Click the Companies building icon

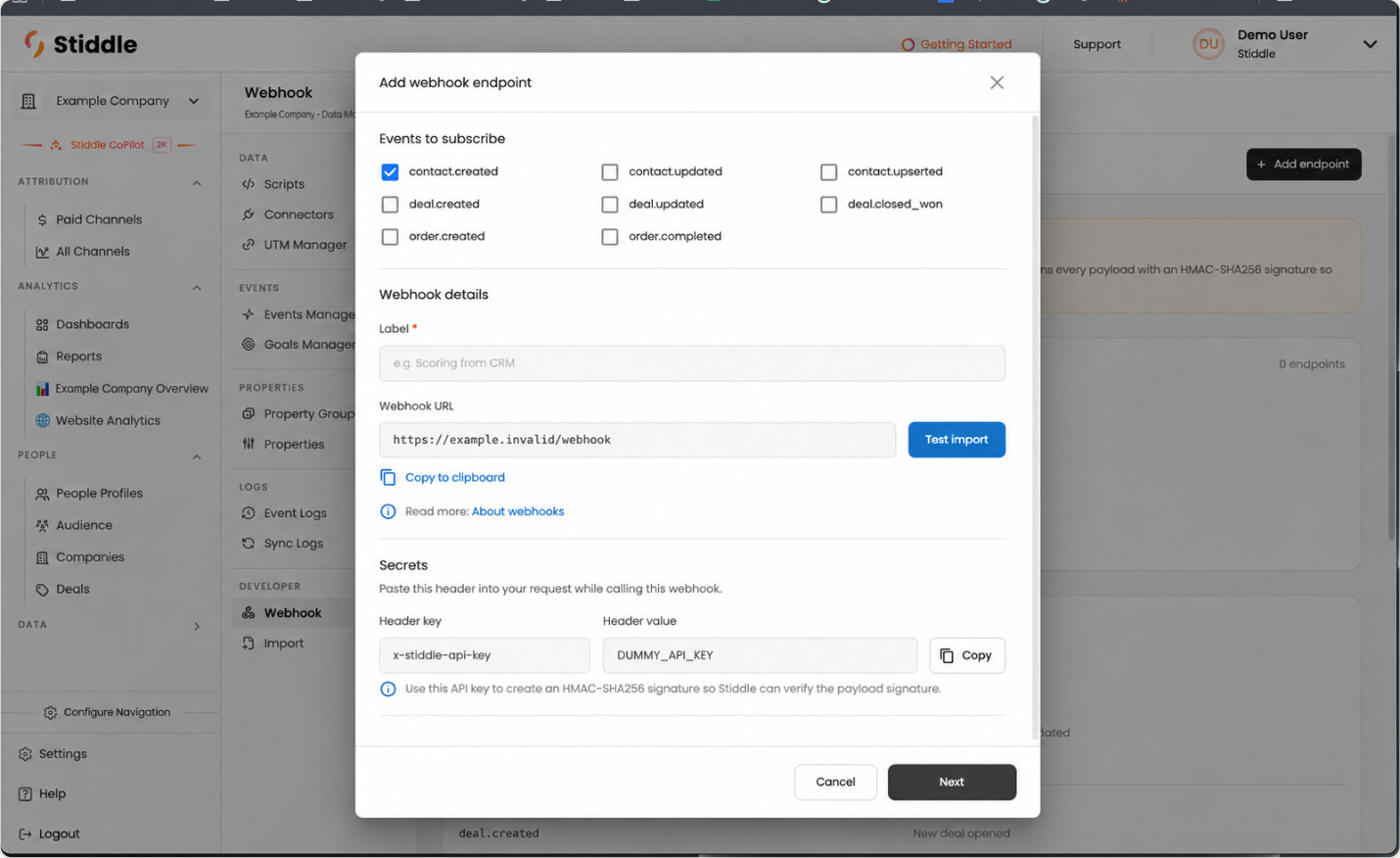click(x=42, y=558)
